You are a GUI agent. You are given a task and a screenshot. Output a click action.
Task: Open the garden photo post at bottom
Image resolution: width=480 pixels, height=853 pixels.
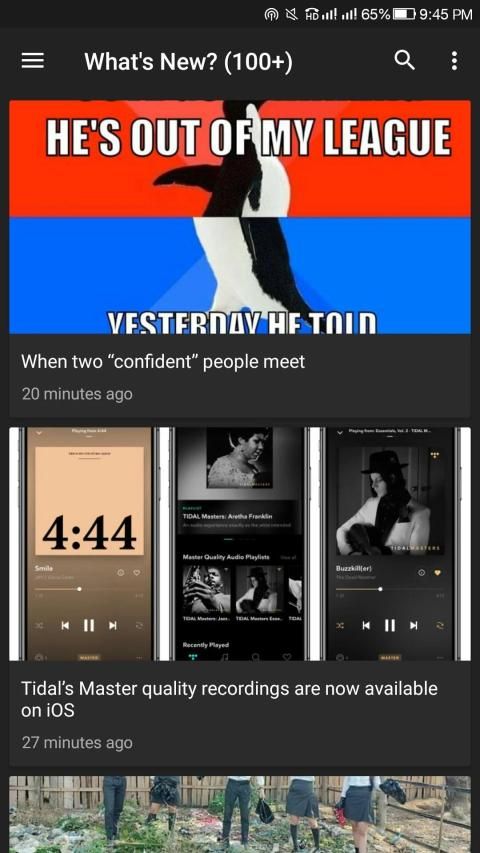click(240, 814)
